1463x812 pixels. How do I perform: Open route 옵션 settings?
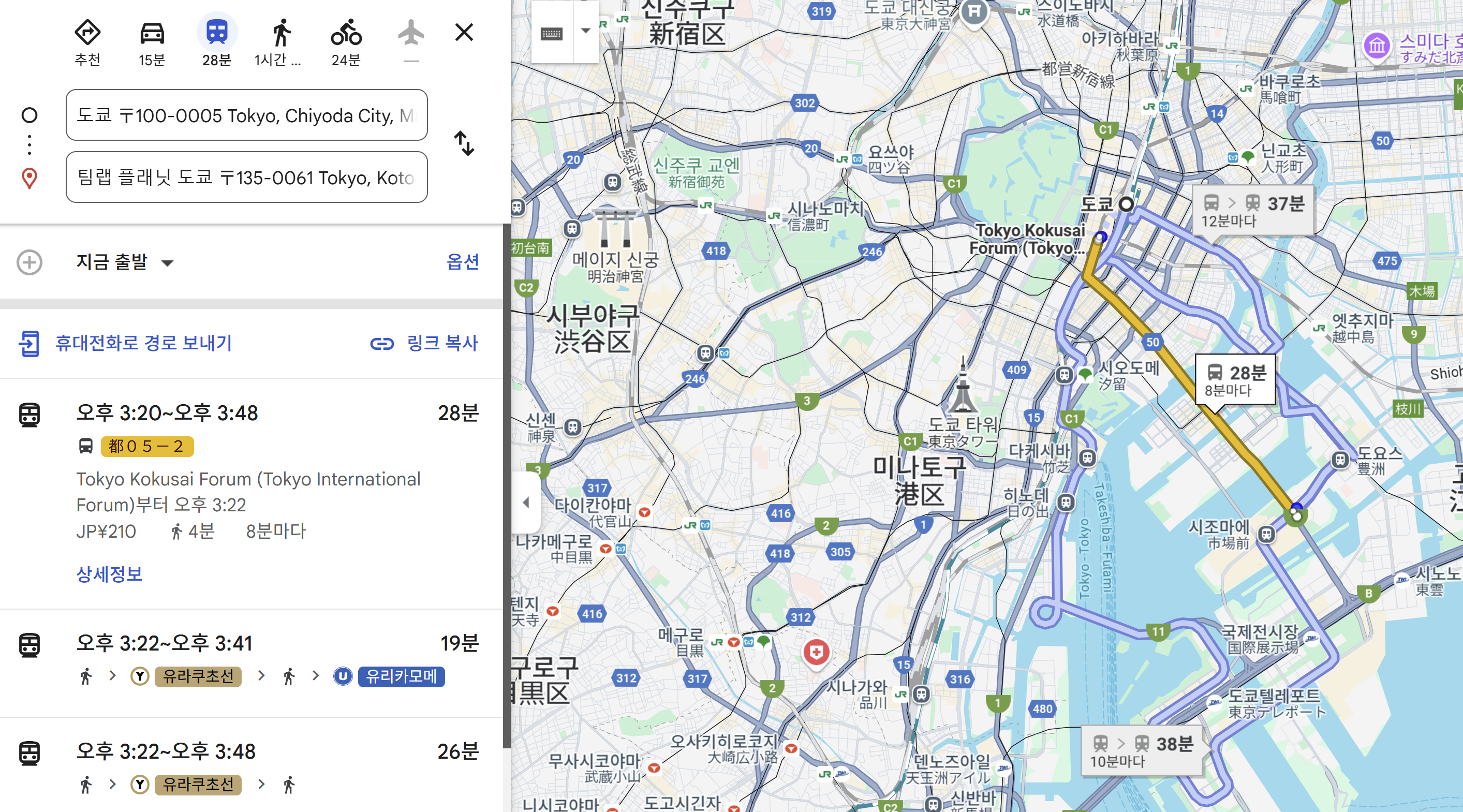tap(462, 262)
